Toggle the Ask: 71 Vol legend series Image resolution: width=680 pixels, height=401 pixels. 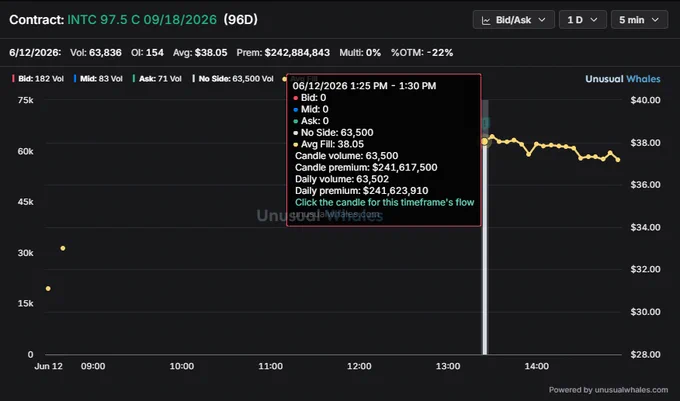coord(157,78)
